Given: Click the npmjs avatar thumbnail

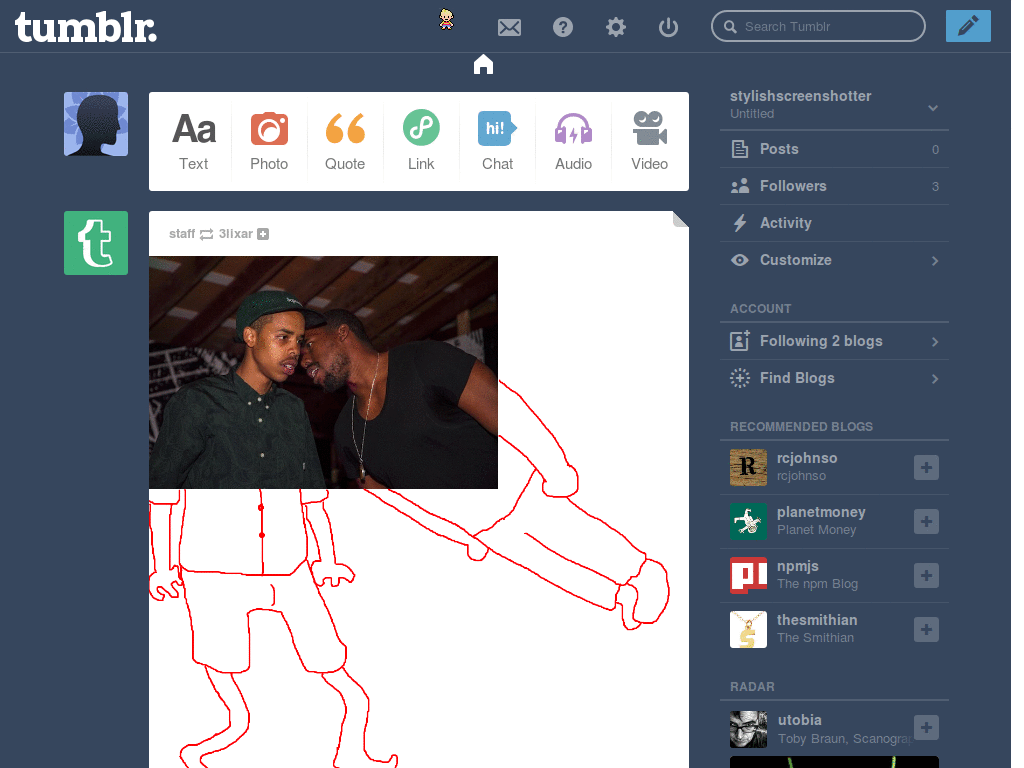Looking at the screenshot, I should (748, 575).
